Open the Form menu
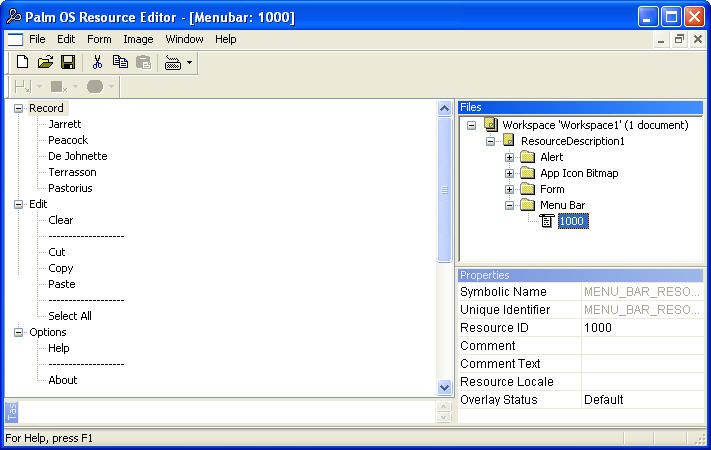The image size is (711, 450). pyautogui.click(x=99, y=39)
